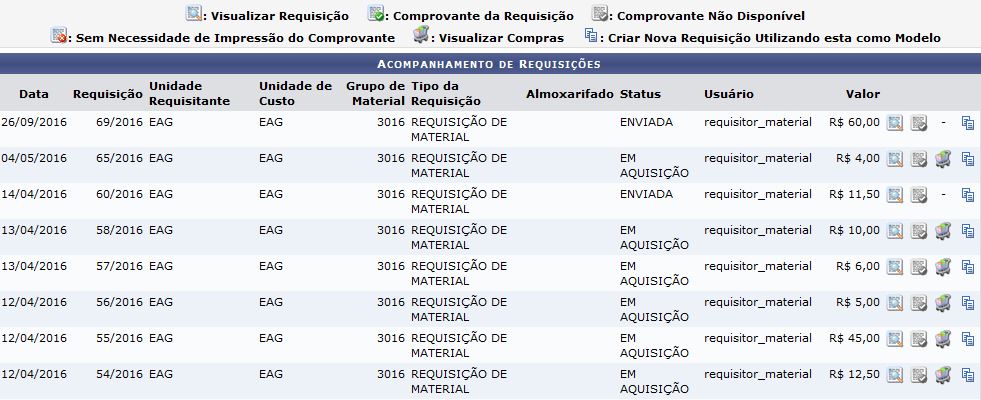Viewport: 981px width, 400px height.
Task: View purchases for requisition 58/2016
Action: click(x=943, y=231)
